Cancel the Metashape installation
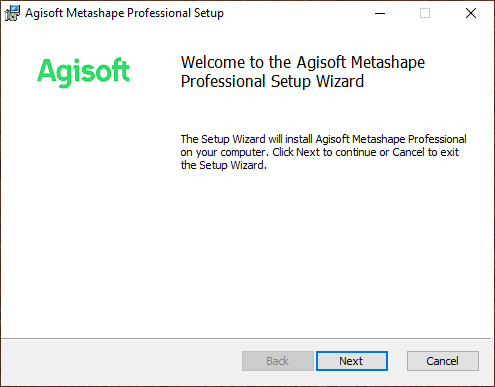Screen dimensions: 495x387 click(443, 361)
